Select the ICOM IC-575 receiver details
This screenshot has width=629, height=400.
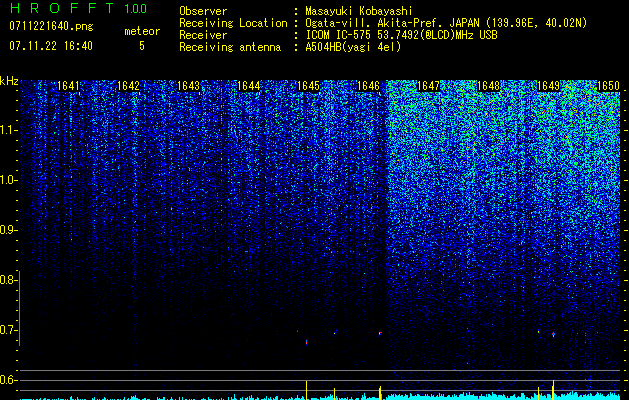[x=401, y=35]
